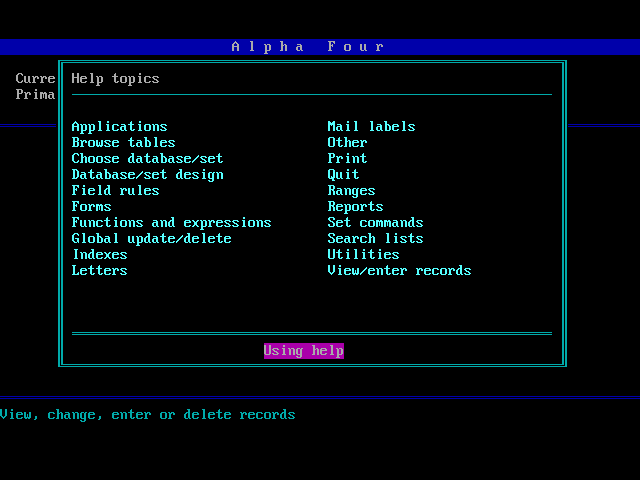Viewport: 640px width, 480px height.
Task: Open the Ranges help topic
Action: 351,191
